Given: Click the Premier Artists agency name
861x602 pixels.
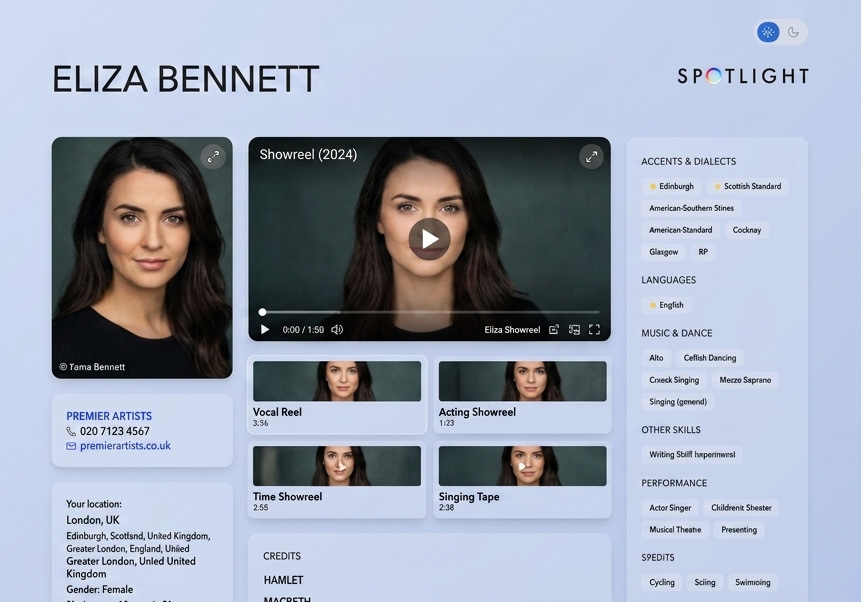Looking at the screenshot, I should point(109,416).
